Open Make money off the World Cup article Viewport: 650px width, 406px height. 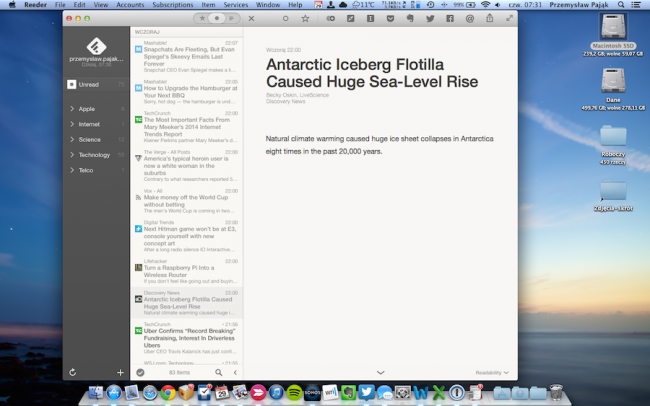187,201
